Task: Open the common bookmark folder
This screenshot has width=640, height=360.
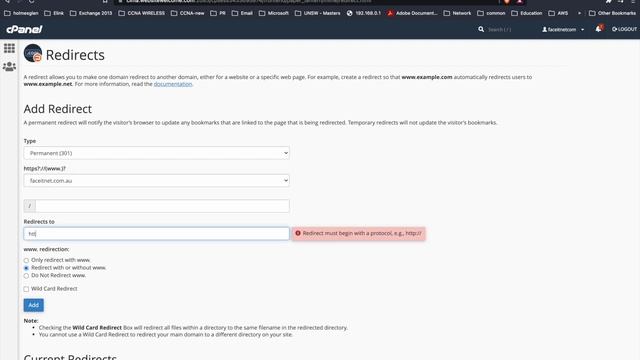Action: [491, 13]
